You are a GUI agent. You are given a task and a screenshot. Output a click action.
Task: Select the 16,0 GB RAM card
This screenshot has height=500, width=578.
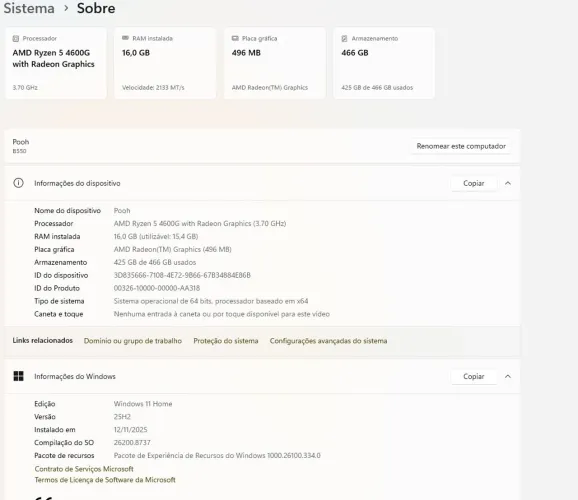(165, 63)
